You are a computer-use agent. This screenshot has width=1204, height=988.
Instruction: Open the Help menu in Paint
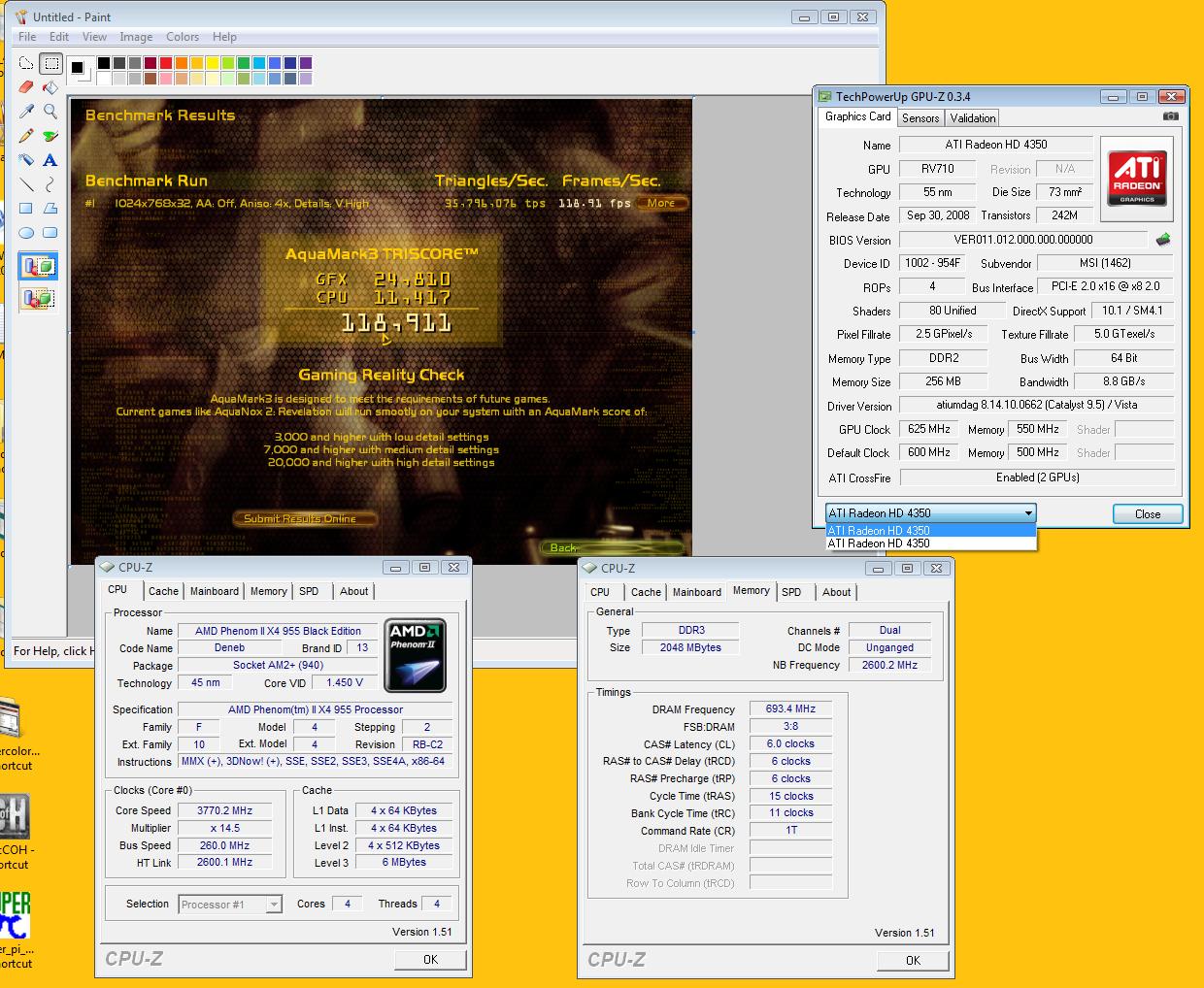point(224,37)
